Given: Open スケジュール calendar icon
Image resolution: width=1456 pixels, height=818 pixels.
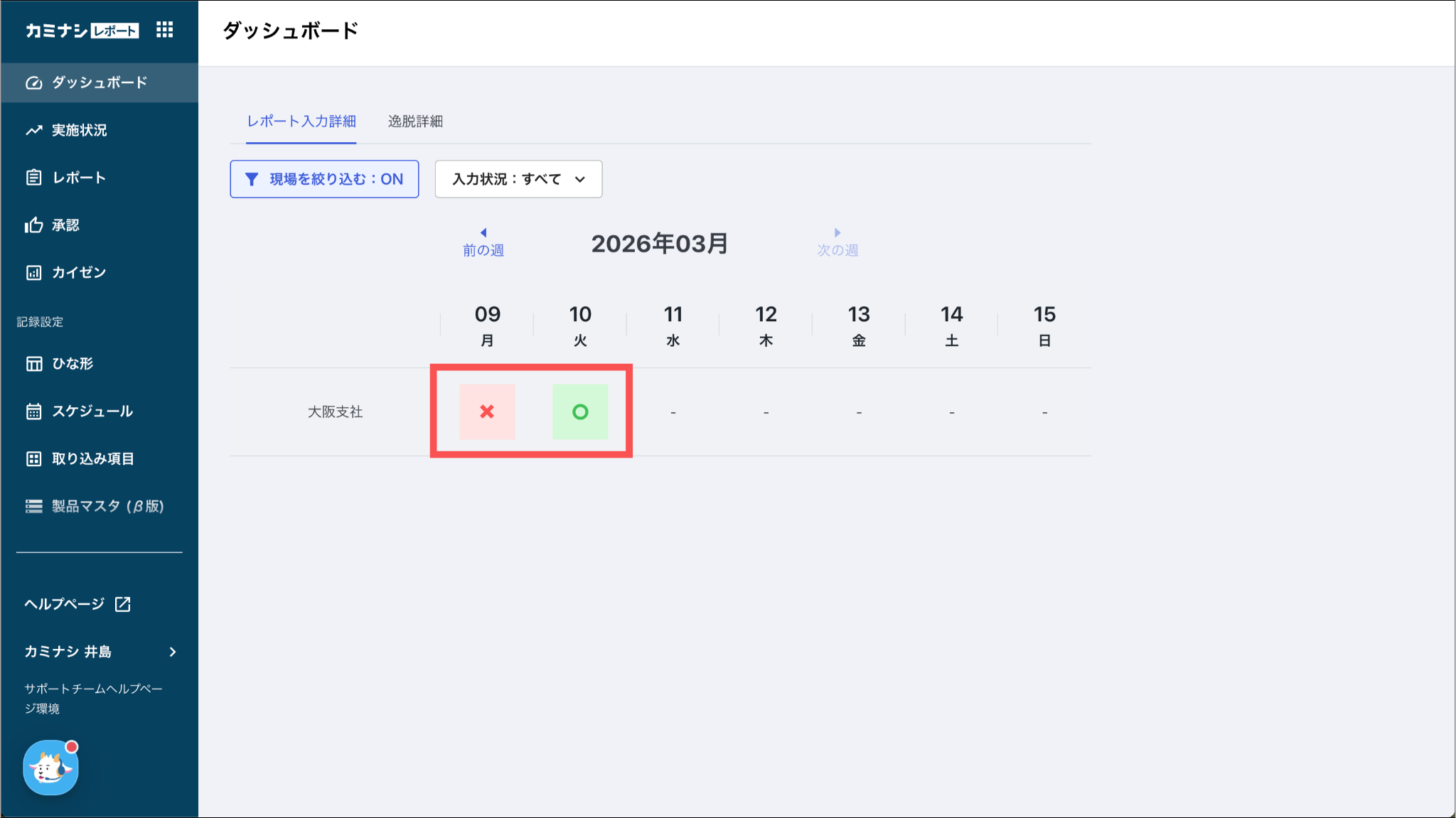Looking at the screenshot, I should [33, 411].
